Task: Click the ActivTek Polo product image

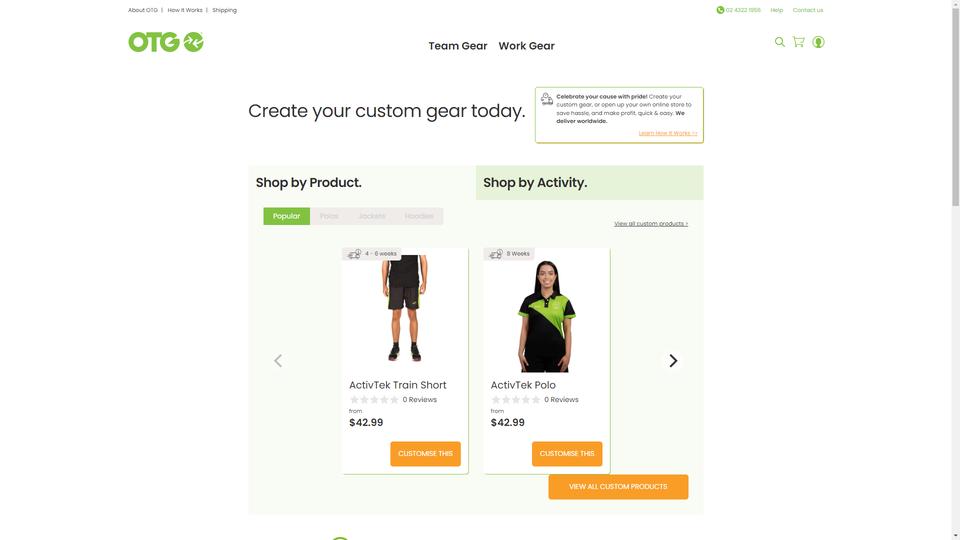Action: pyautogui.click(x=546, y=316)
